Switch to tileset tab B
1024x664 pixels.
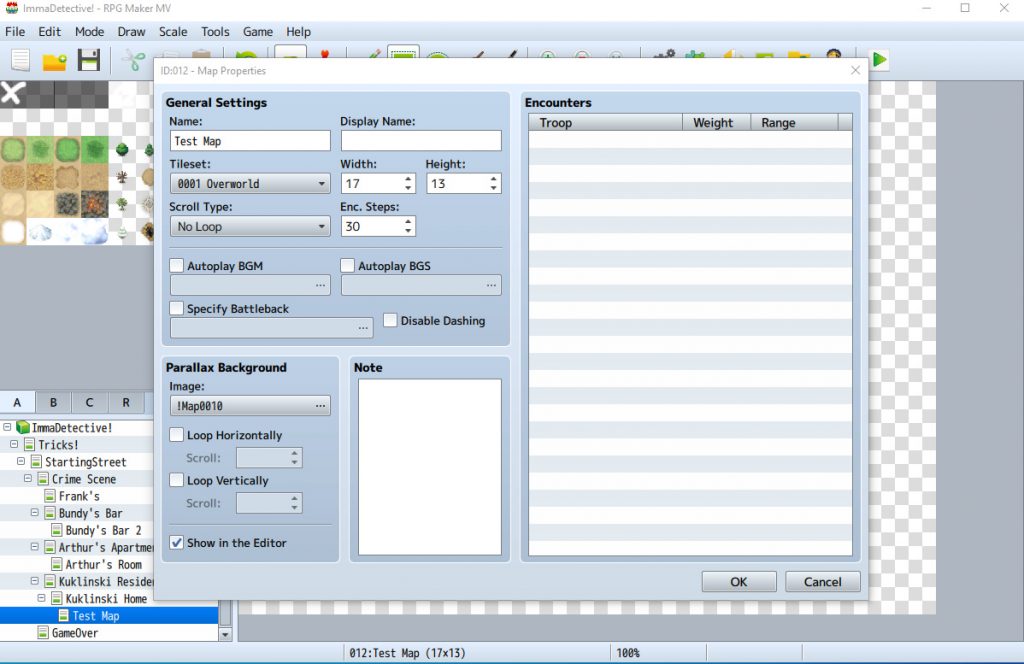click(x=53, y=402)
